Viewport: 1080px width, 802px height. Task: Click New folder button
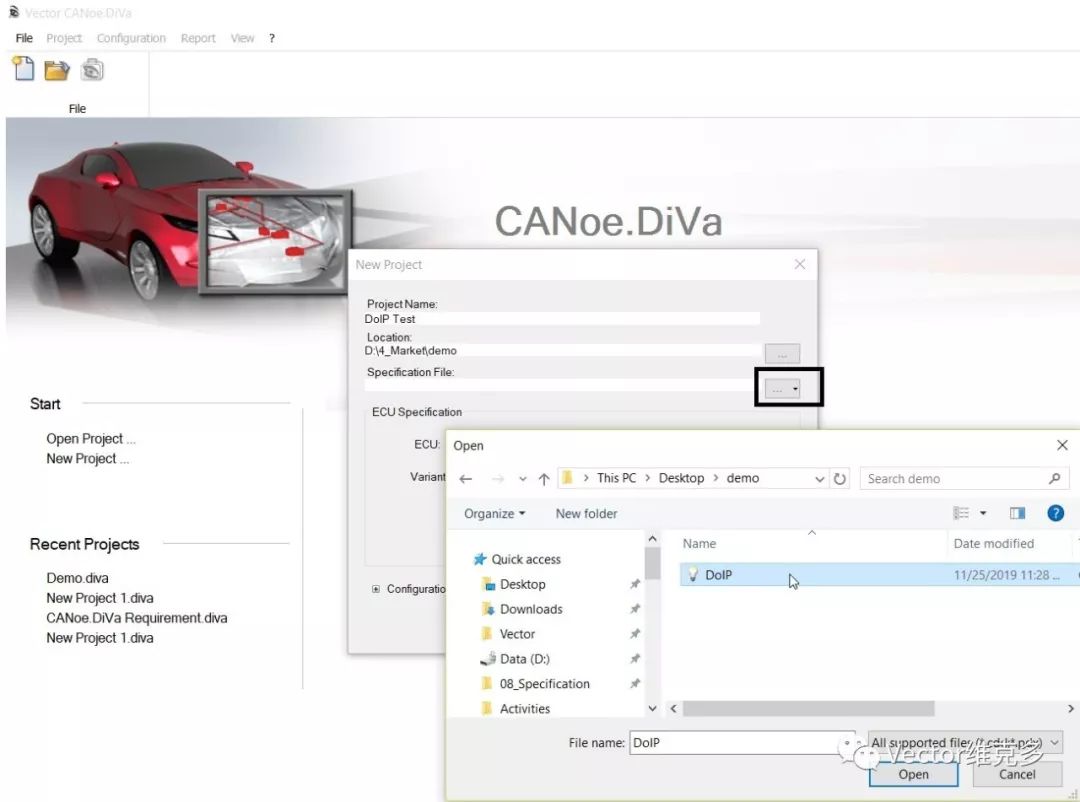pyautogui.click(x=586, y=514)
